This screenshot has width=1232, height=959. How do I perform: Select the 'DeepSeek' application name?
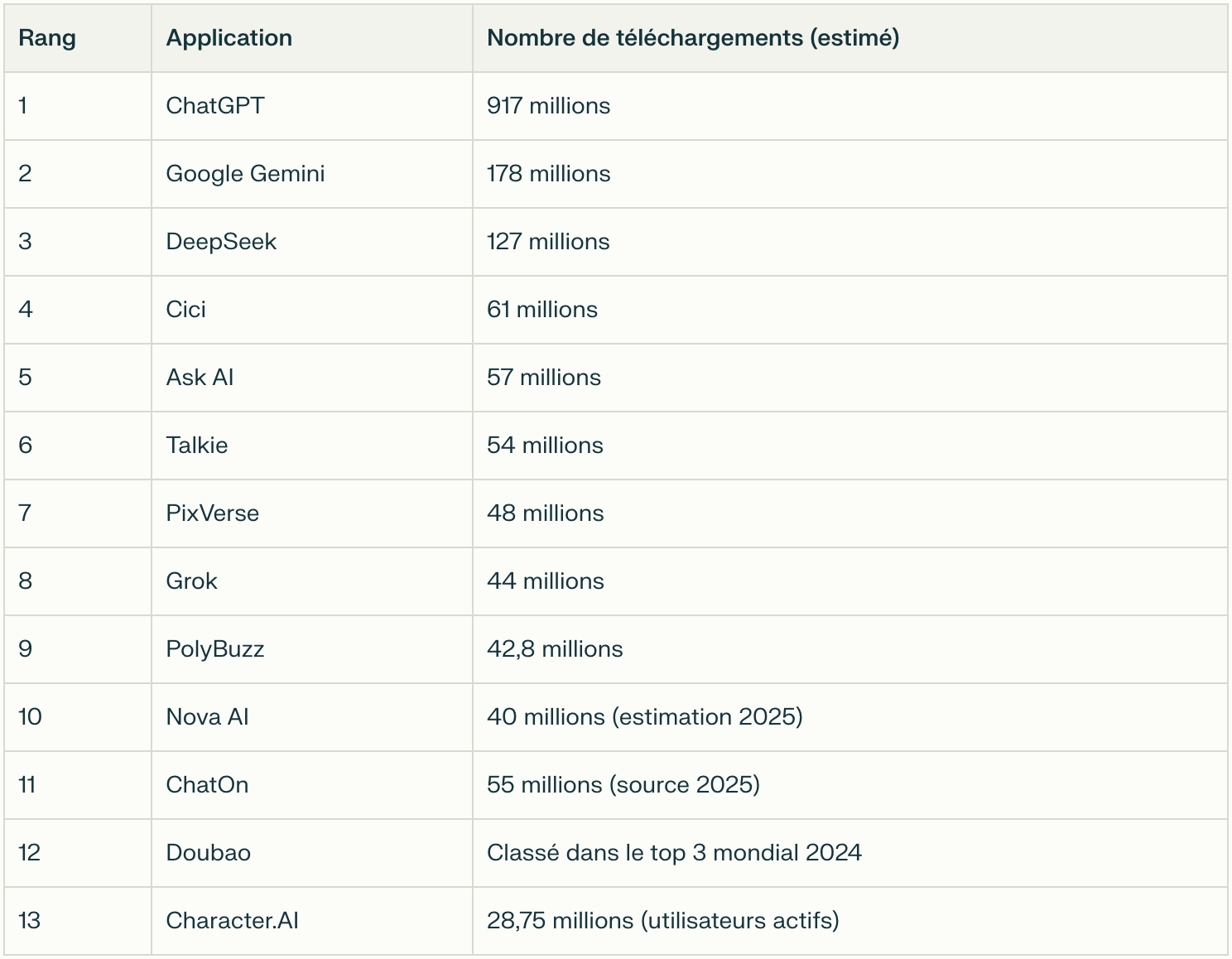point(221,242)
